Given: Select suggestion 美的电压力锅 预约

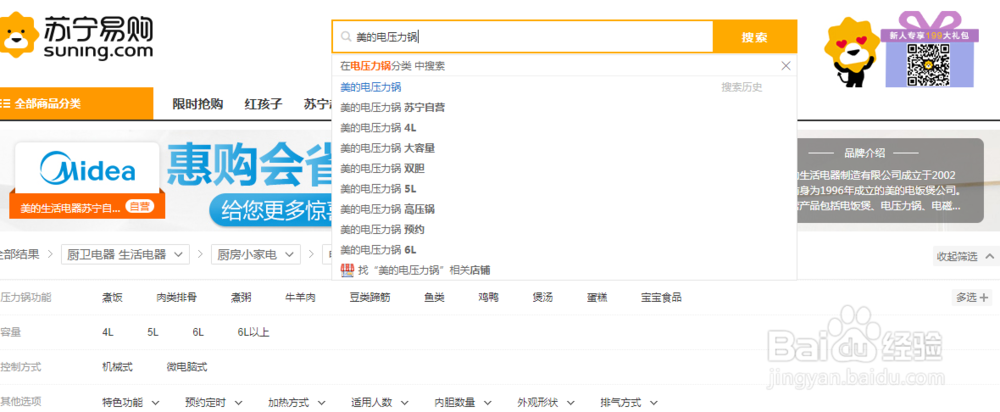Looking at the screenshot, I should (x=382, y=229).
